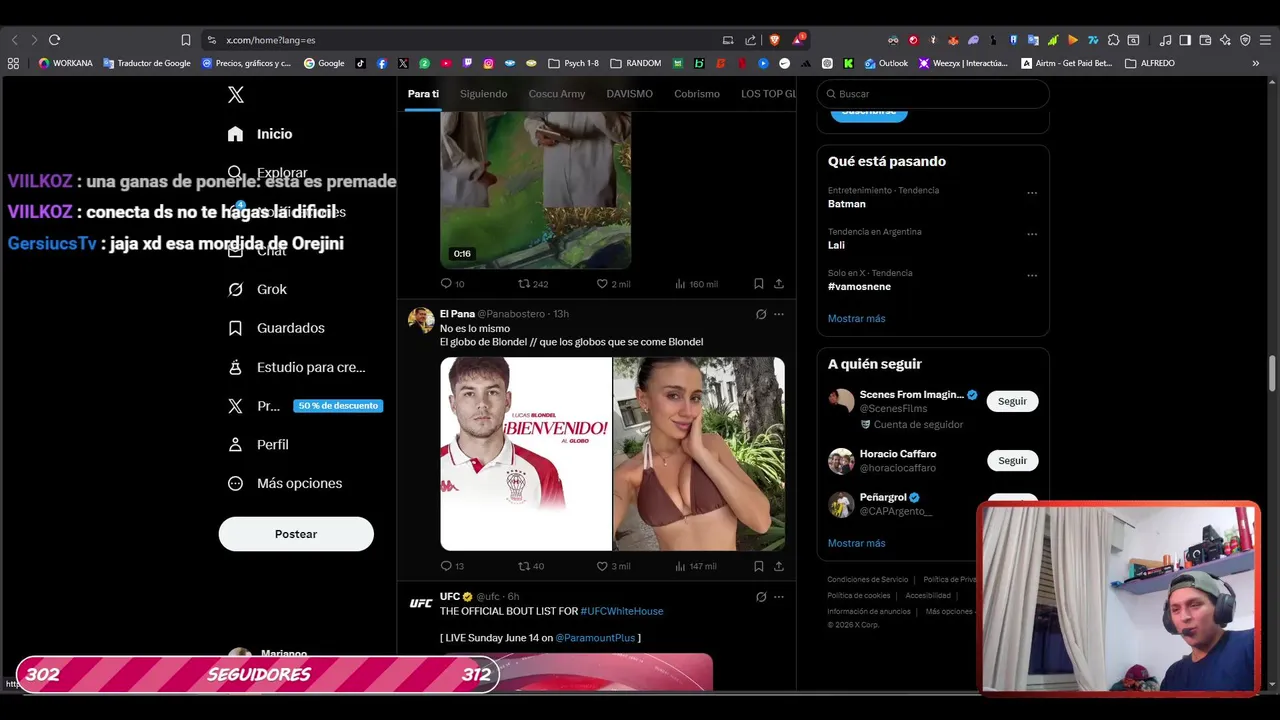Open more options for Batman trend
1280x720 pixels.
(x=1032, y=193)
